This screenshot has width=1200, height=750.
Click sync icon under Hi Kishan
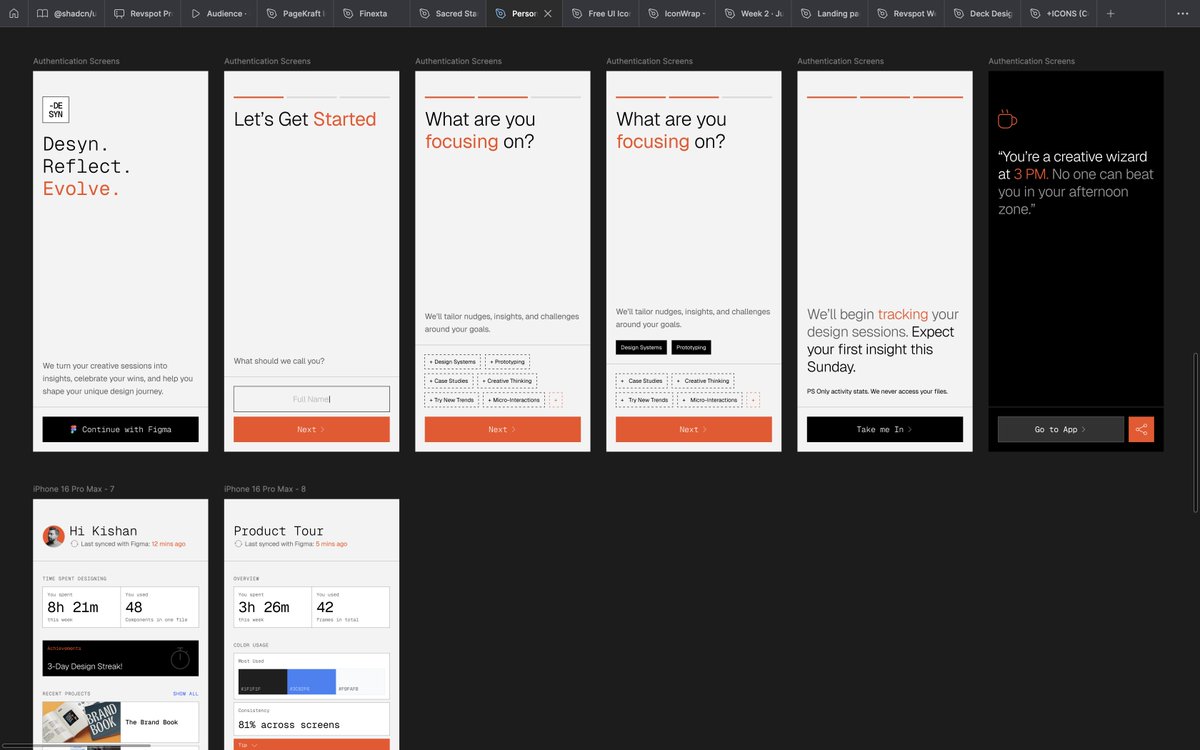click(x=74, y=544)
